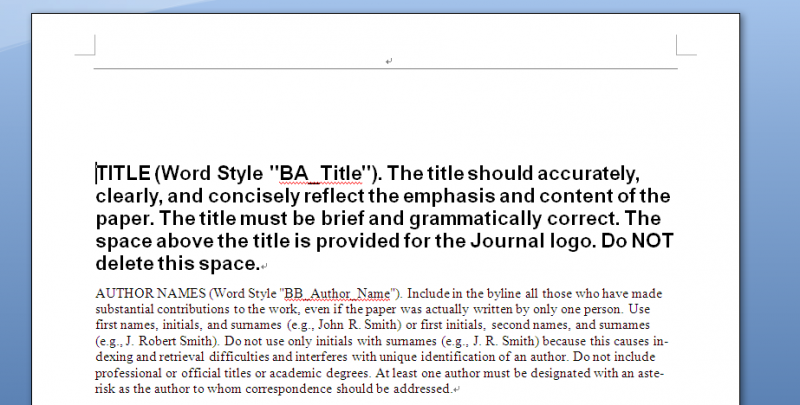800x405 pixels.
Task: Click the words "academic degrees"
Action: [x=319, y=373]
